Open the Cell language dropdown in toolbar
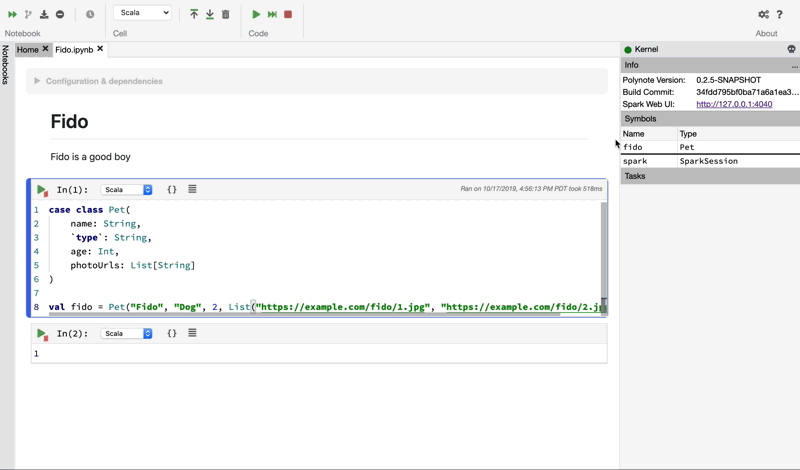 pyautogui.click(x=142, y=13)
